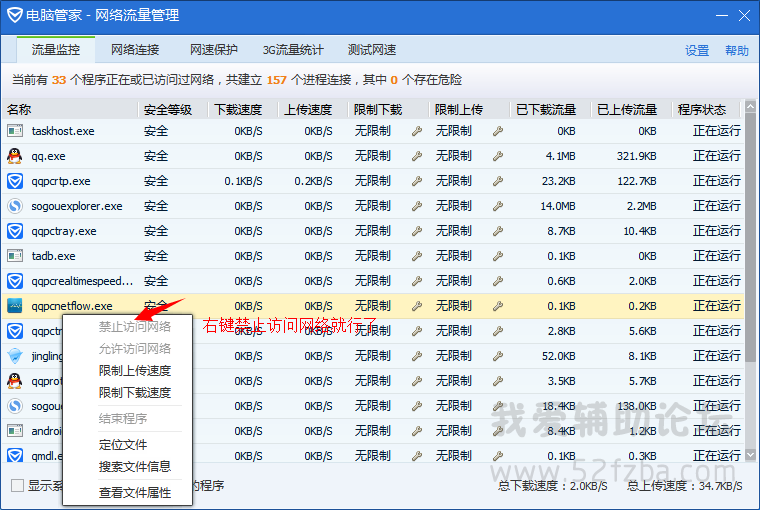The height and width of the screenshot is (510, 760).
Task: Open the 3G流量统计 tab
Action: pos(293,50)
